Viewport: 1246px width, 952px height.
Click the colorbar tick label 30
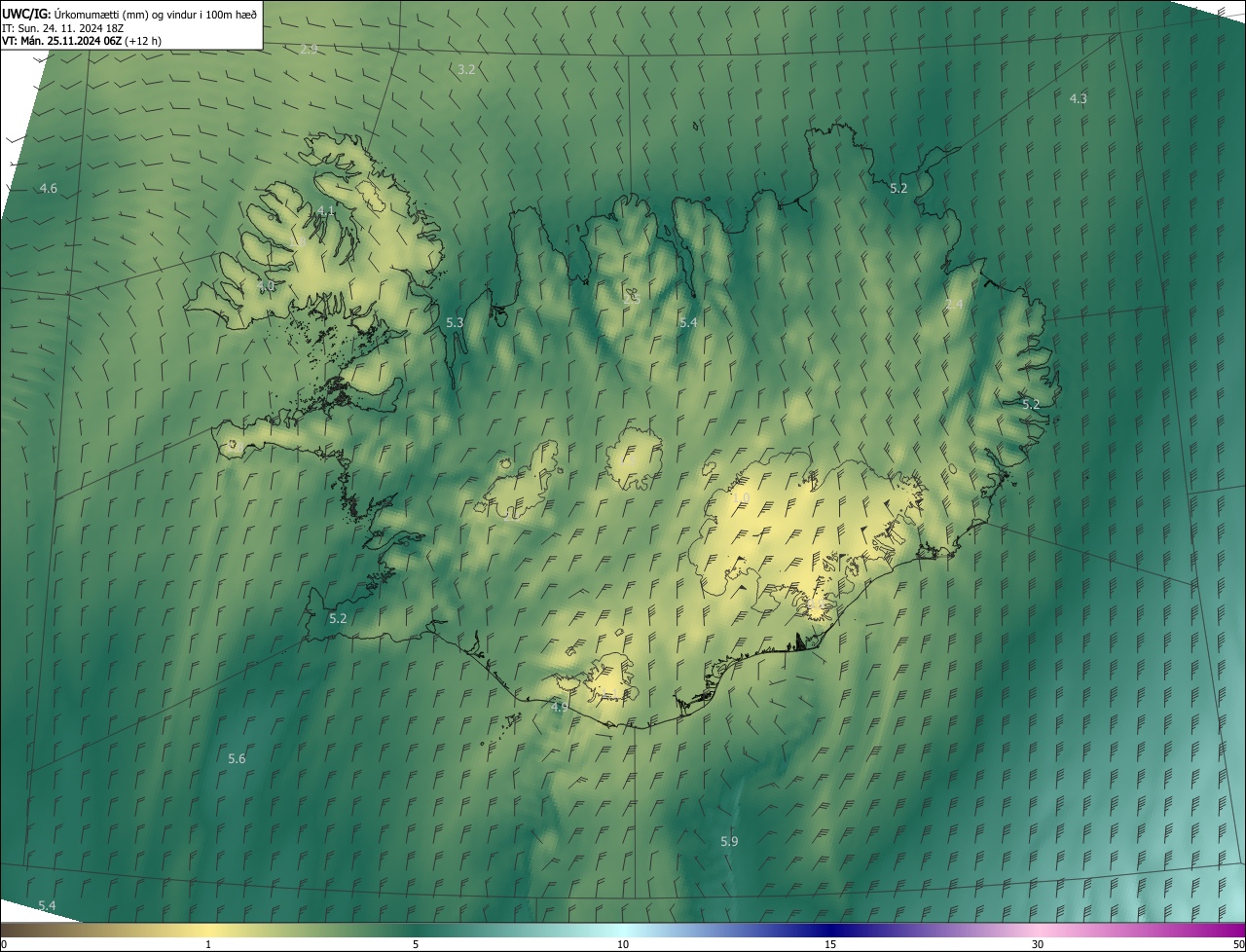coord(1038,944)
